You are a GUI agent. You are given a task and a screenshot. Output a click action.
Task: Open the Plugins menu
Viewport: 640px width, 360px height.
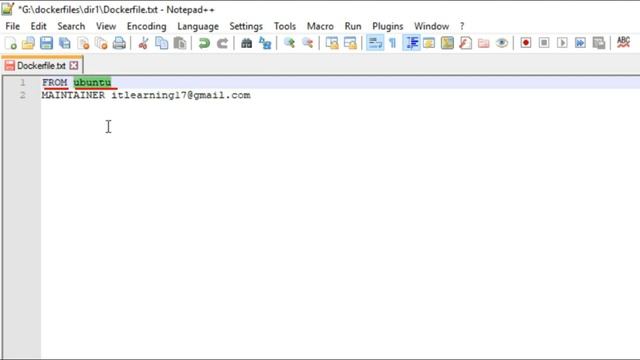pyautogui.click(x=388, y=26)
